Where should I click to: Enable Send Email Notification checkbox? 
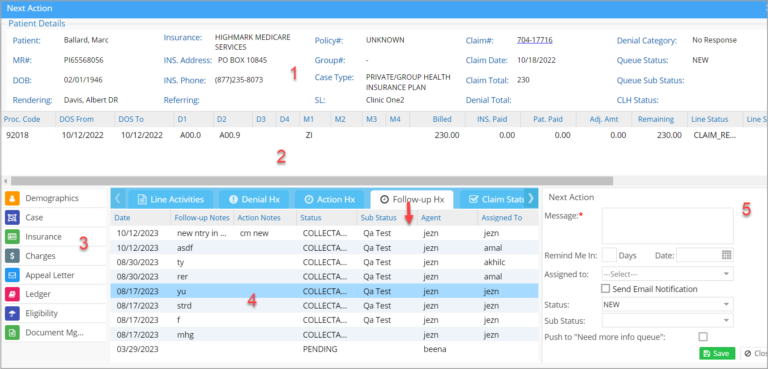click(x=605, y=289)
